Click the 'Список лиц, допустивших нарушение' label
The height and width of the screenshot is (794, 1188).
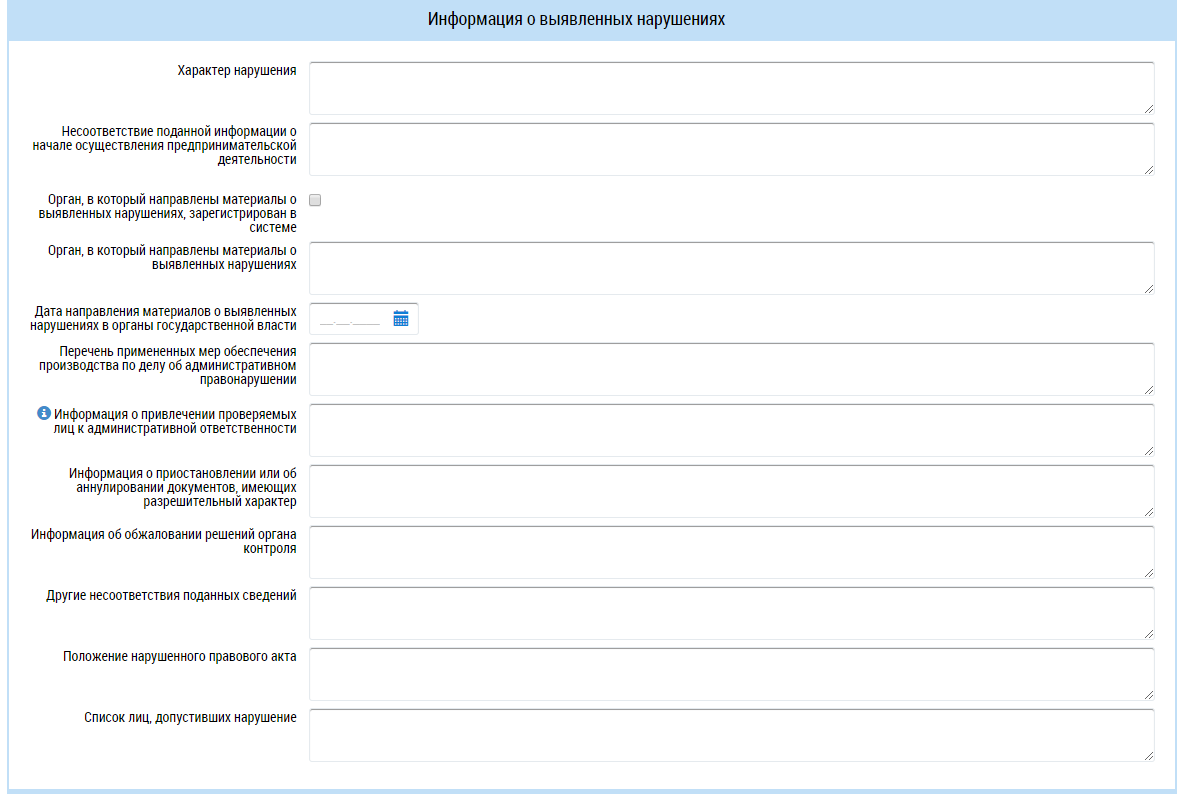(x=190, y=717)
